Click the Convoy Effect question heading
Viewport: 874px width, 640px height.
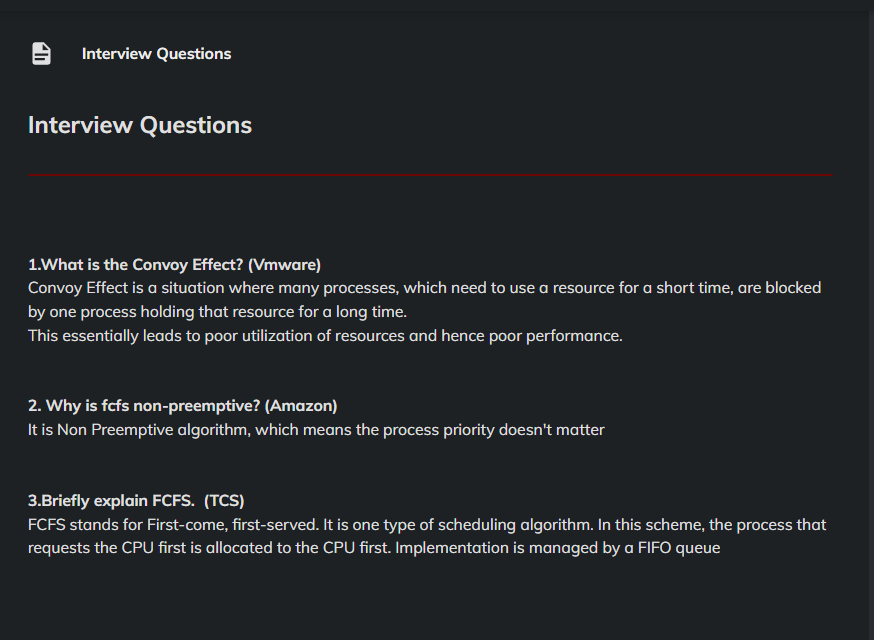click(136, 265)
